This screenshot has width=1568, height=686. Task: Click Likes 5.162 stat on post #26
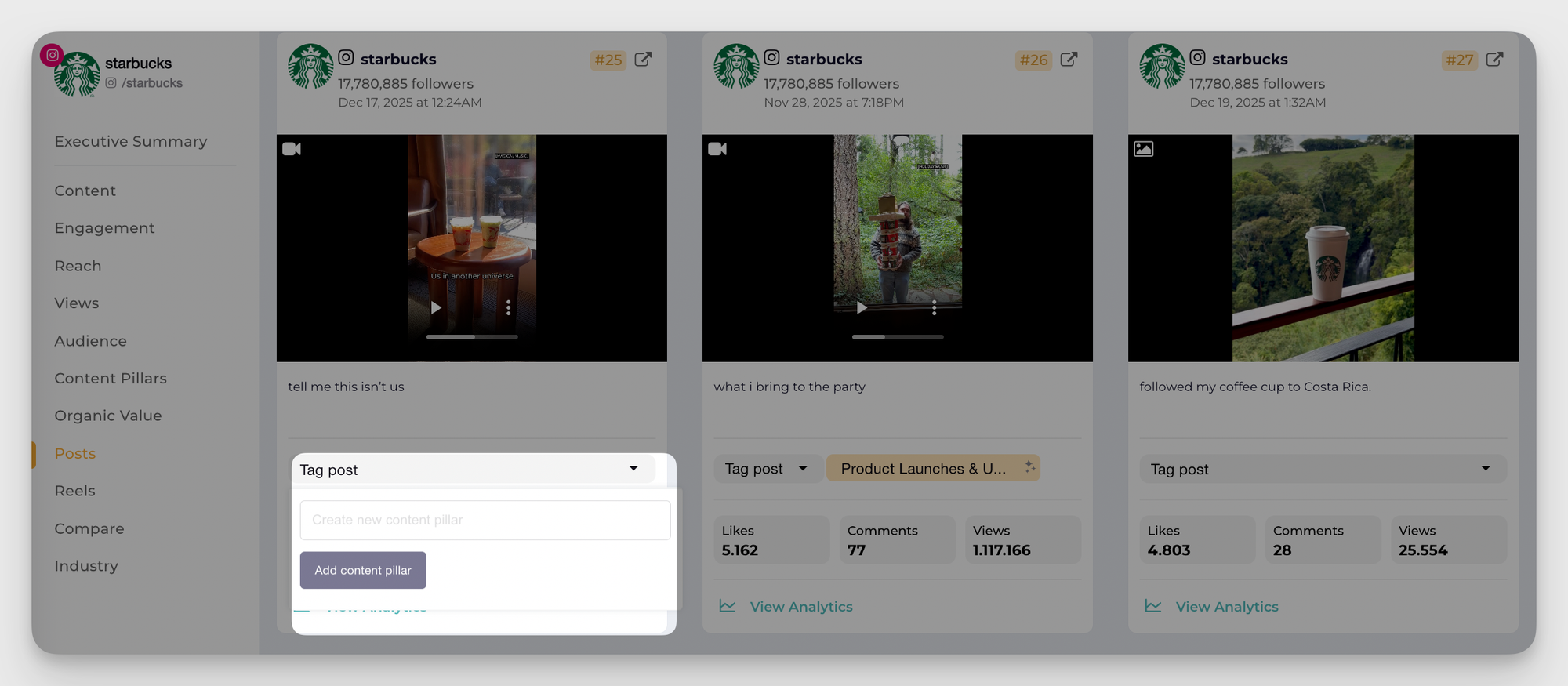point(771,539)
